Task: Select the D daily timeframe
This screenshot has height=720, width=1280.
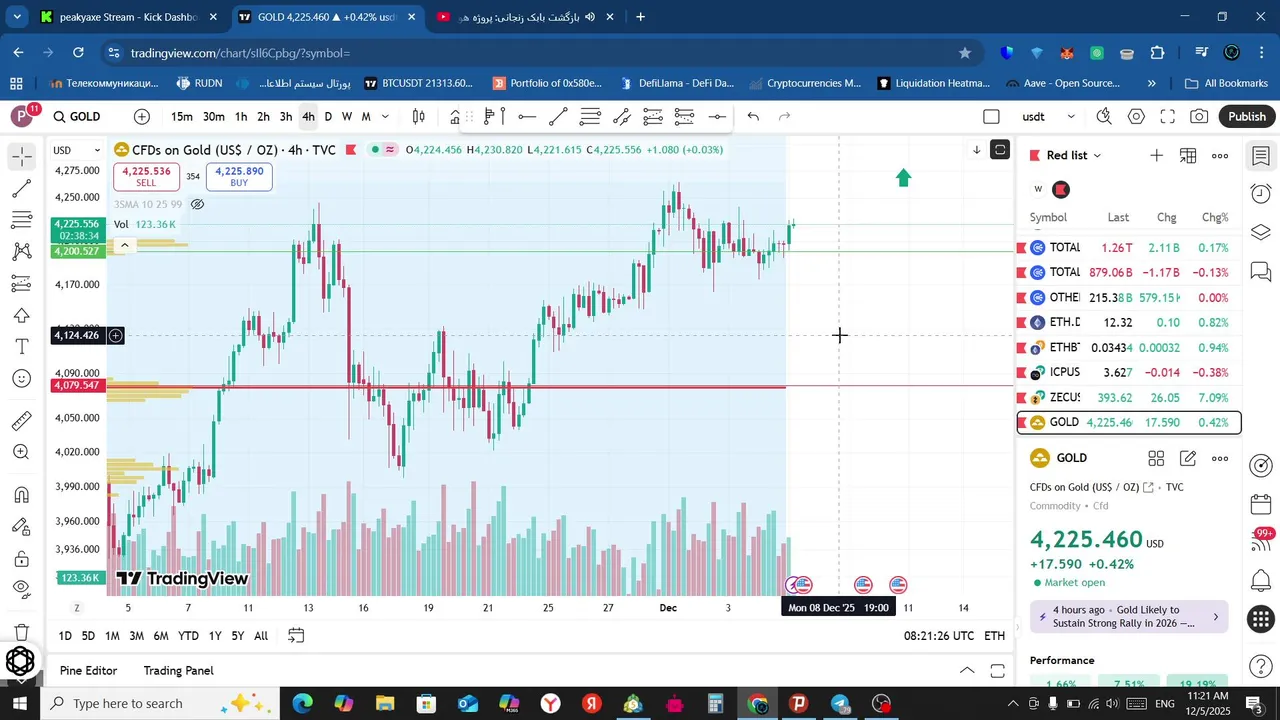Action: click(x=328, y=117)
